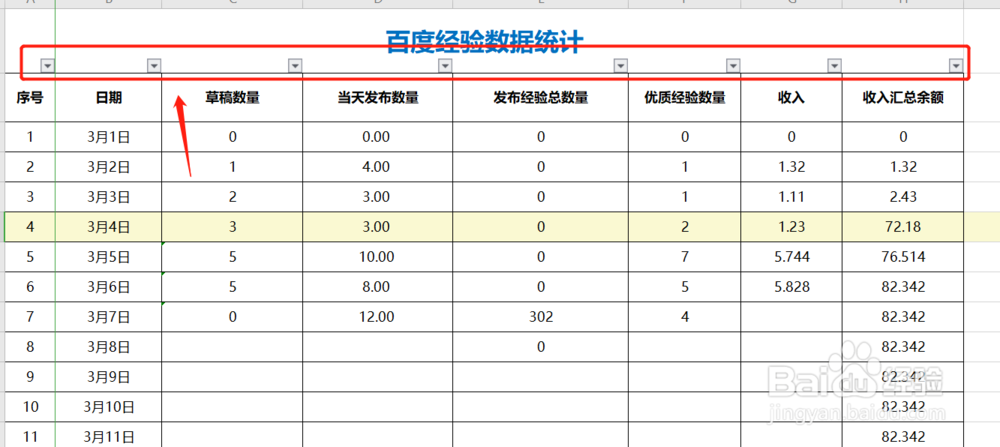Click the date cell 3月8日
The width and height of the screenshot is (1000, 447).
click(x=109, y=347)
